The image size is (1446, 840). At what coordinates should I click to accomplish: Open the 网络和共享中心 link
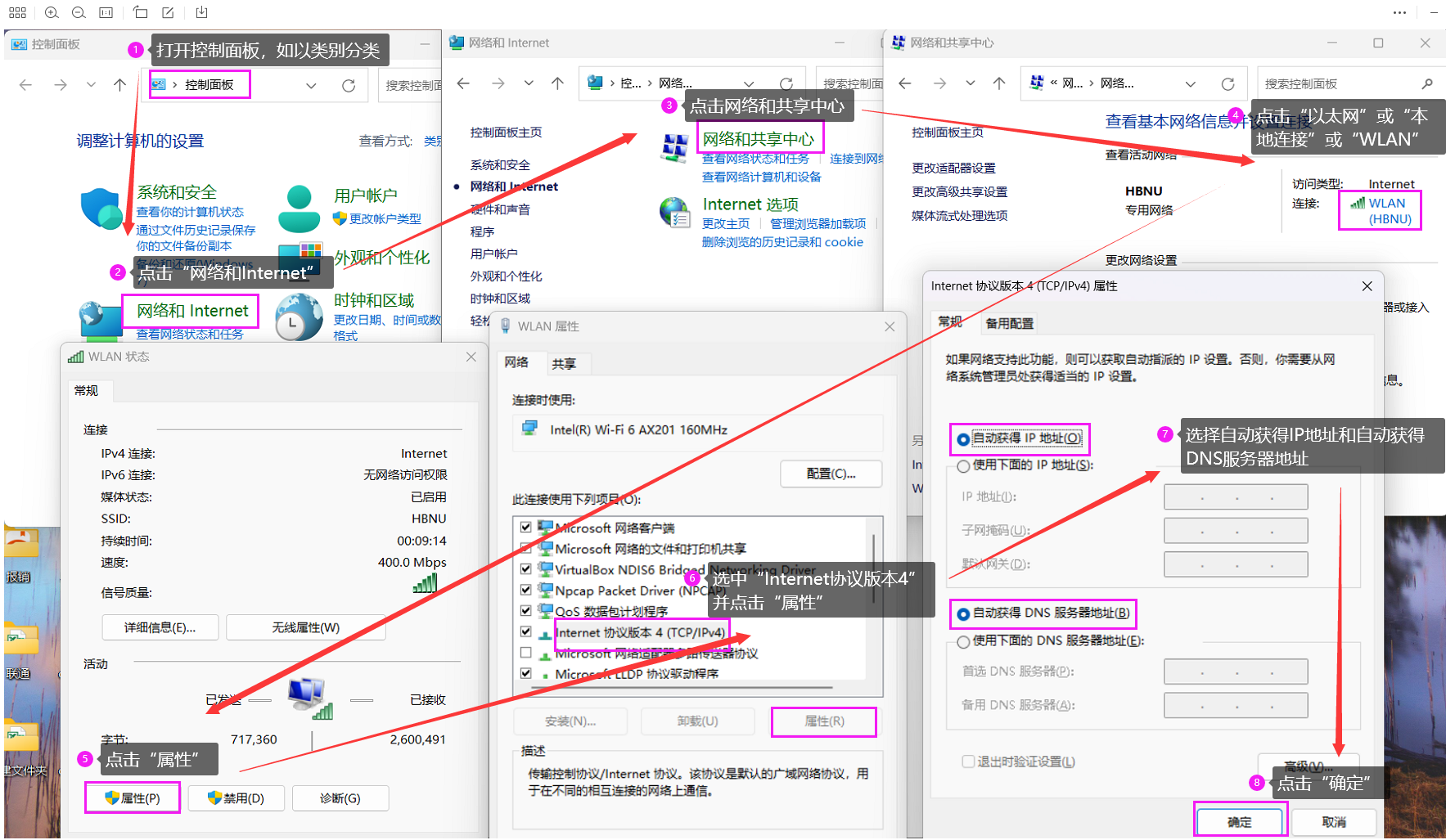tap(759, 139)
